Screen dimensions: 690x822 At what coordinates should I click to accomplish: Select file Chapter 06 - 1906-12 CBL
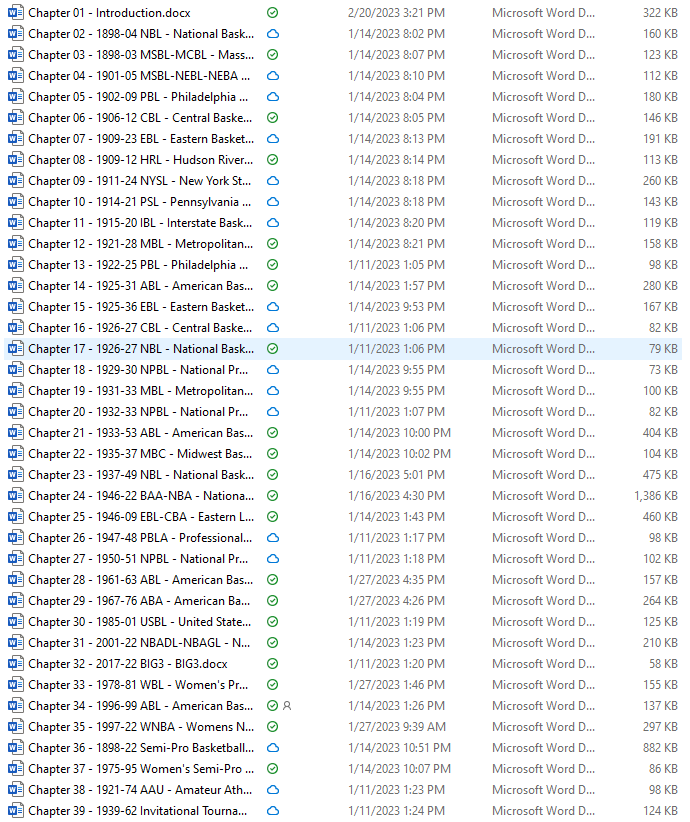pos(140,117)
